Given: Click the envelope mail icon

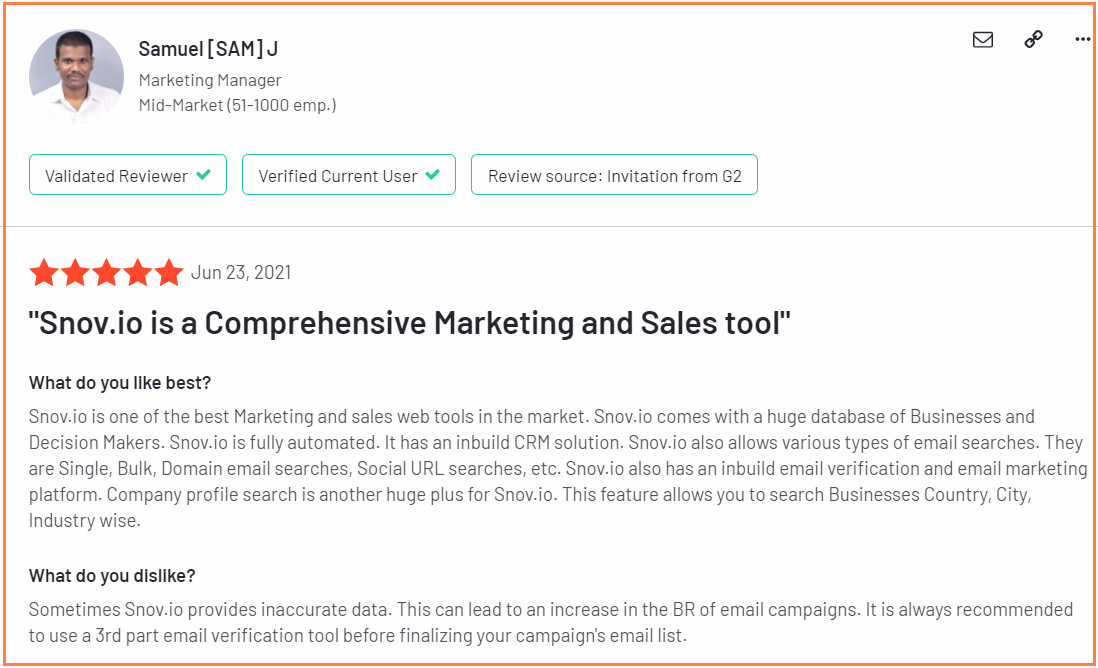Looking at the screenshot, I should tap(982, 40).
